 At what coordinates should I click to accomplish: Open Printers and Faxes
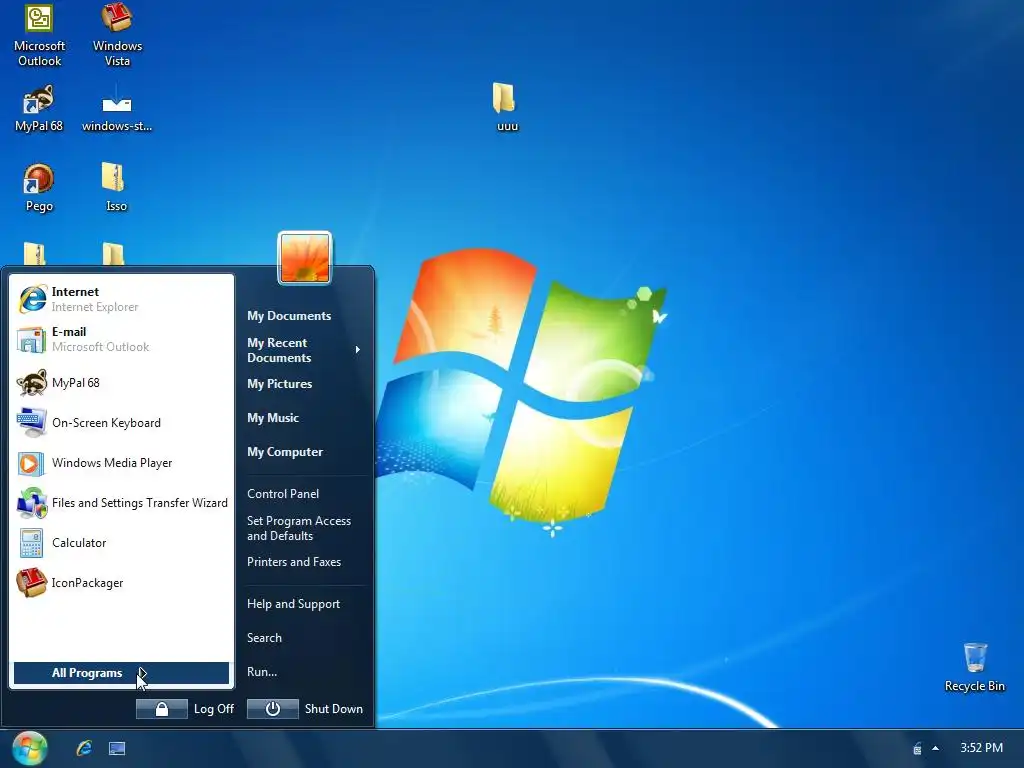(294, 562)
